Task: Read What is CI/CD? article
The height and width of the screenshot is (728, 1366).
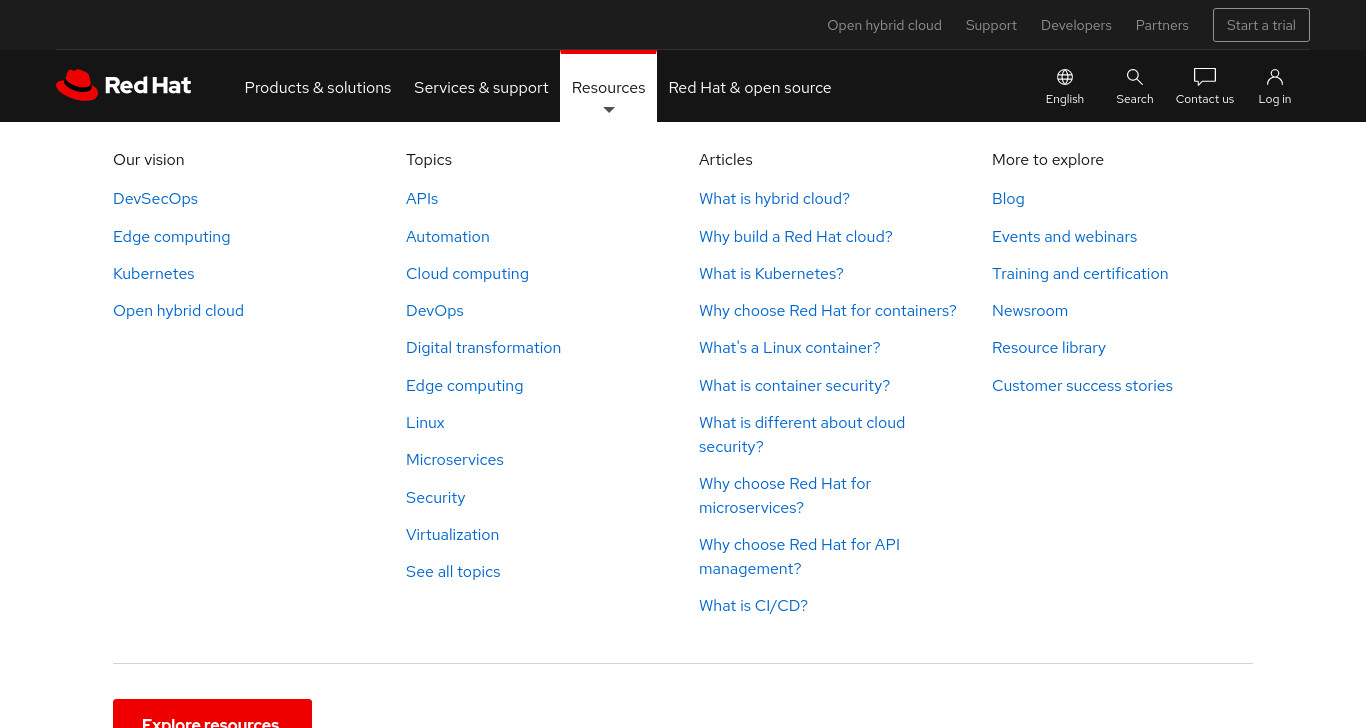Action: [753, 606]
